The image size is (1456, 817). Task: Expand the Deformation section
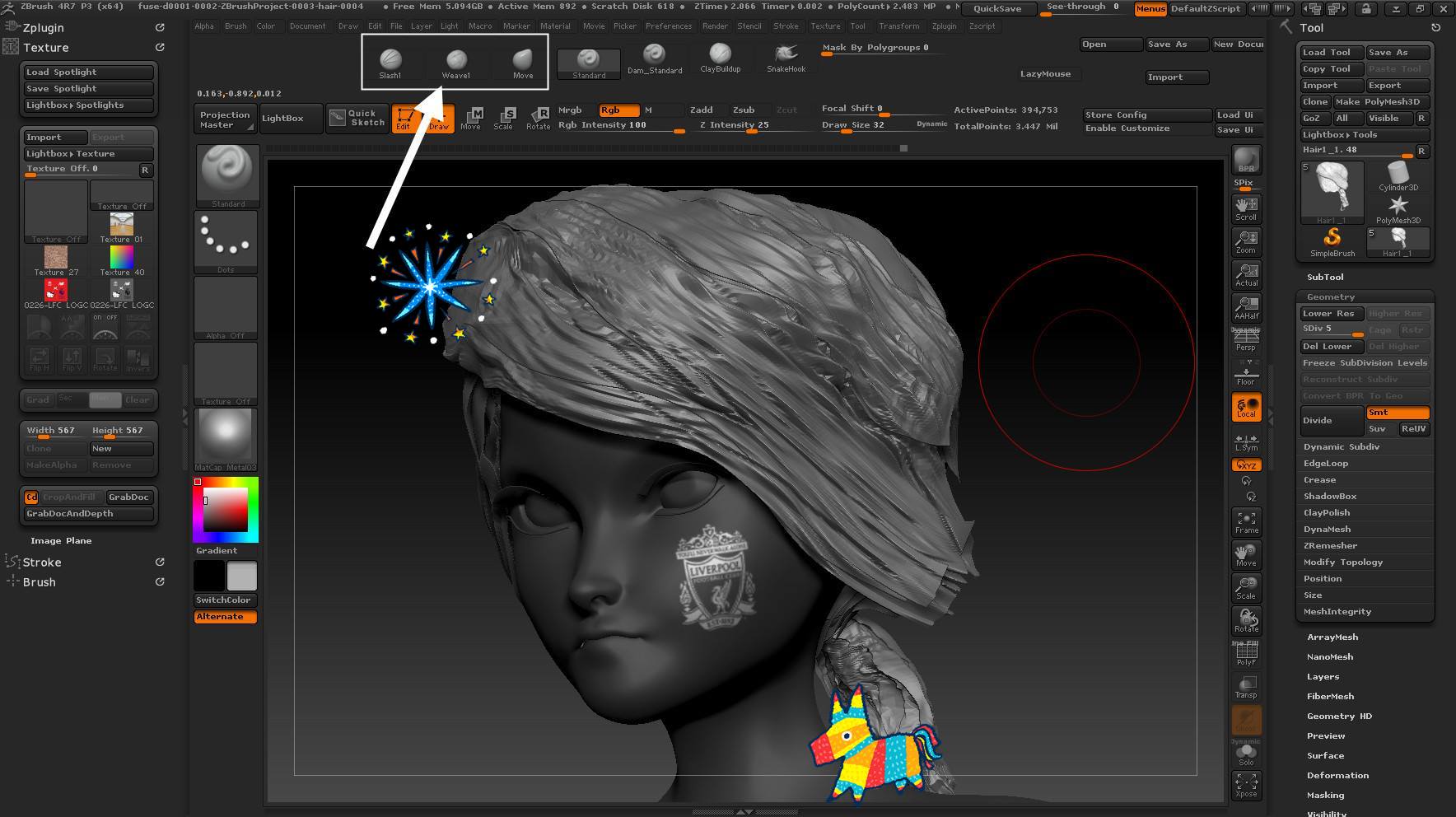coord(1337,775)
